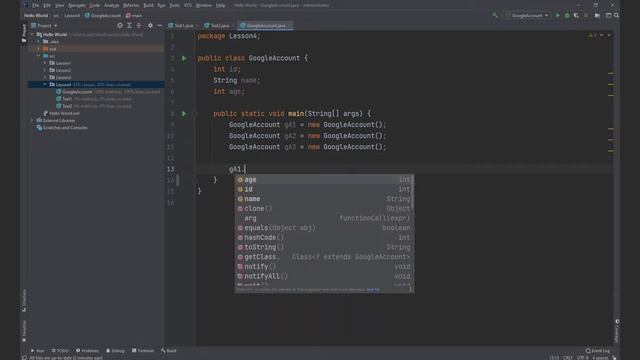Open the Run tool window

pos(38,351)
